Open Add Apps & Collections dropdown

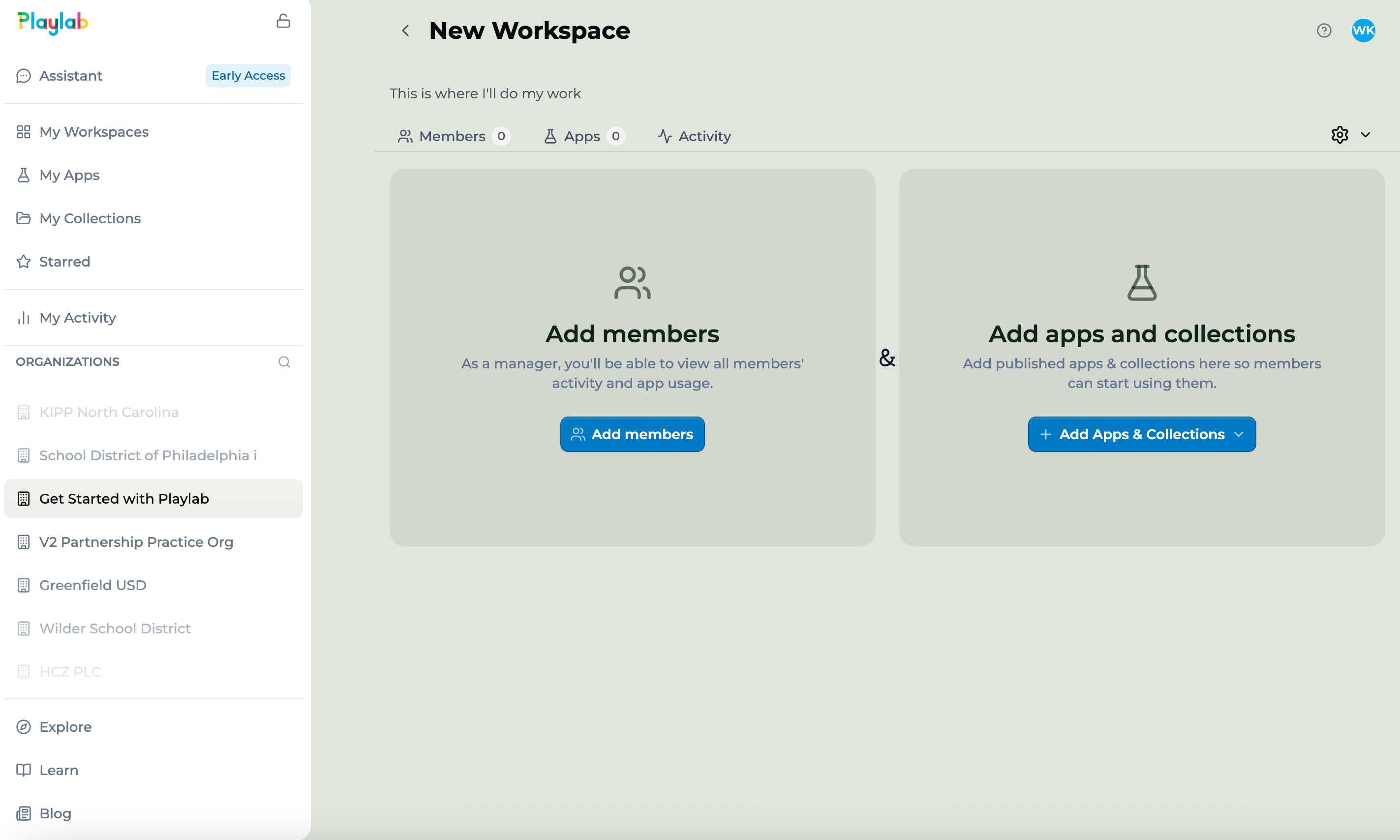1142,434
